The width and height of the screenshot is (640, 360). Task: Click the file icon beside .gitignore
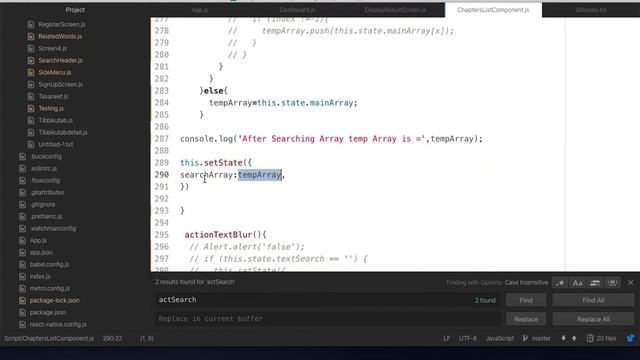[22, 204]
